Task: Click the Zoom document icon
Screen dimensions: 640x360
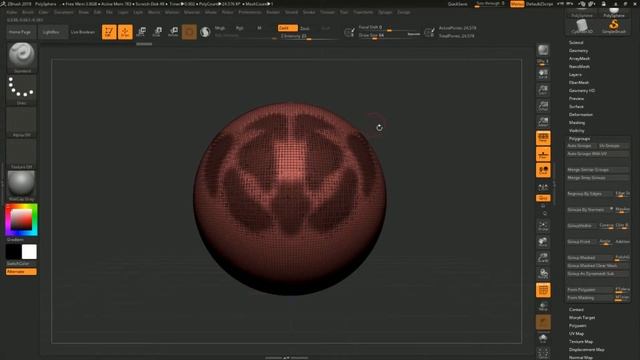Action: coord(543,90)
